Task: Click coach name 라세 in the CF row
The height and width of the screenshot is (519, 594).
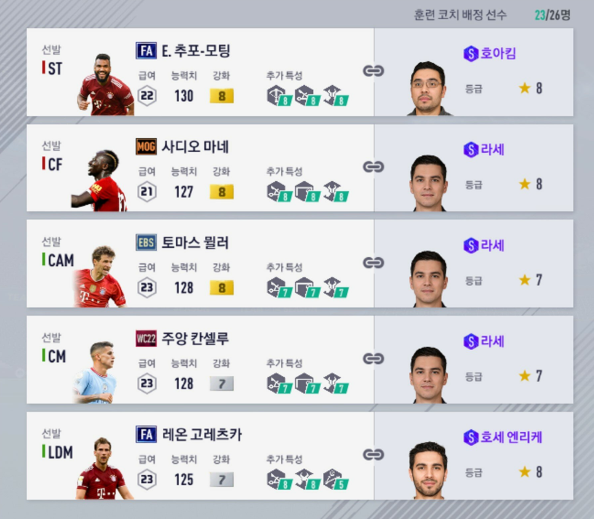Action: (x=492, y=149)
